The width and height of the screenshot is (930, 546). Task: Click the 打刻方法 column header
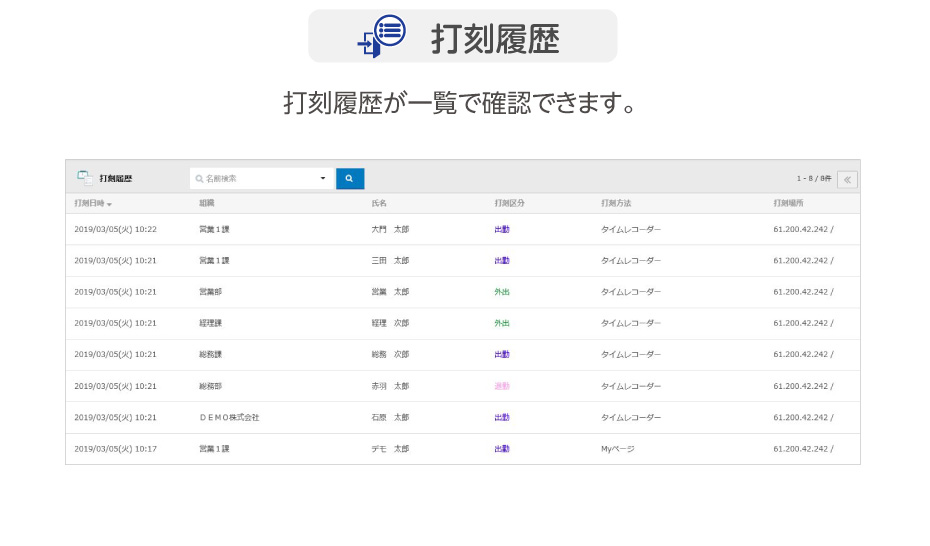click(x=616, y=203)
